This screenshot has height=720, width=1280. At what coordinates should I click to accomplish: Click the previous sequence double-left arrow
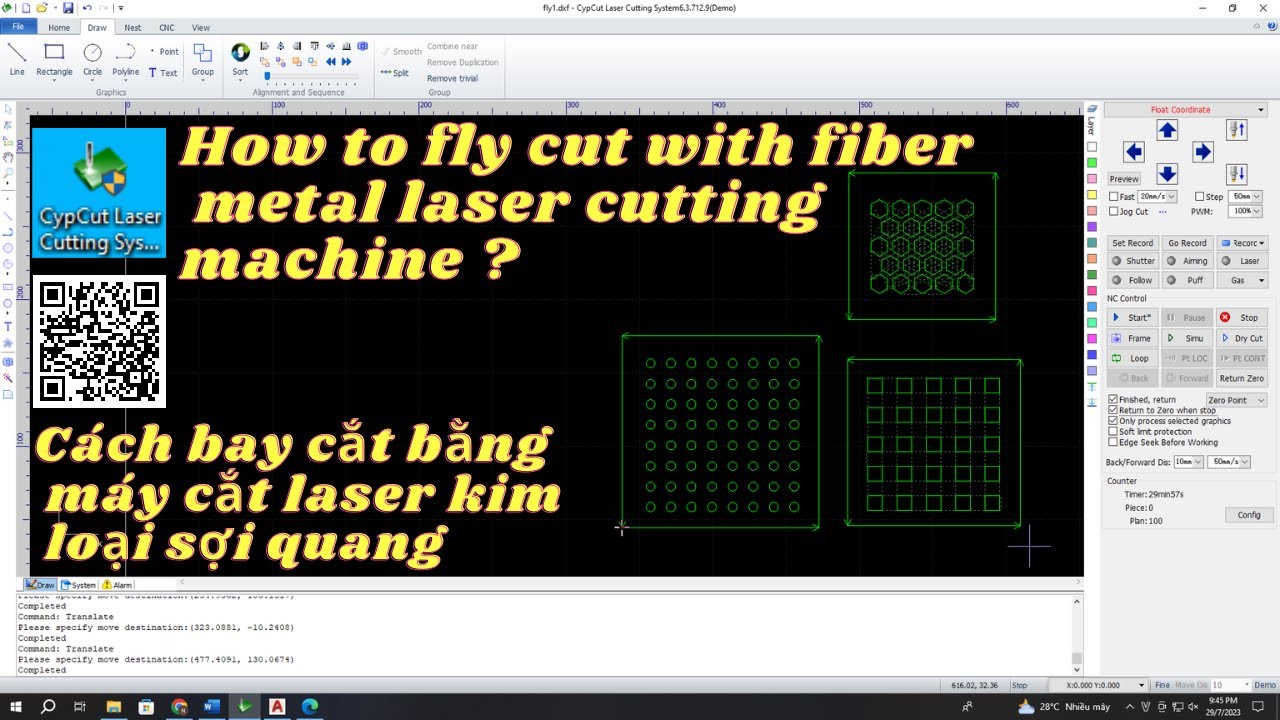coord(331,62)
